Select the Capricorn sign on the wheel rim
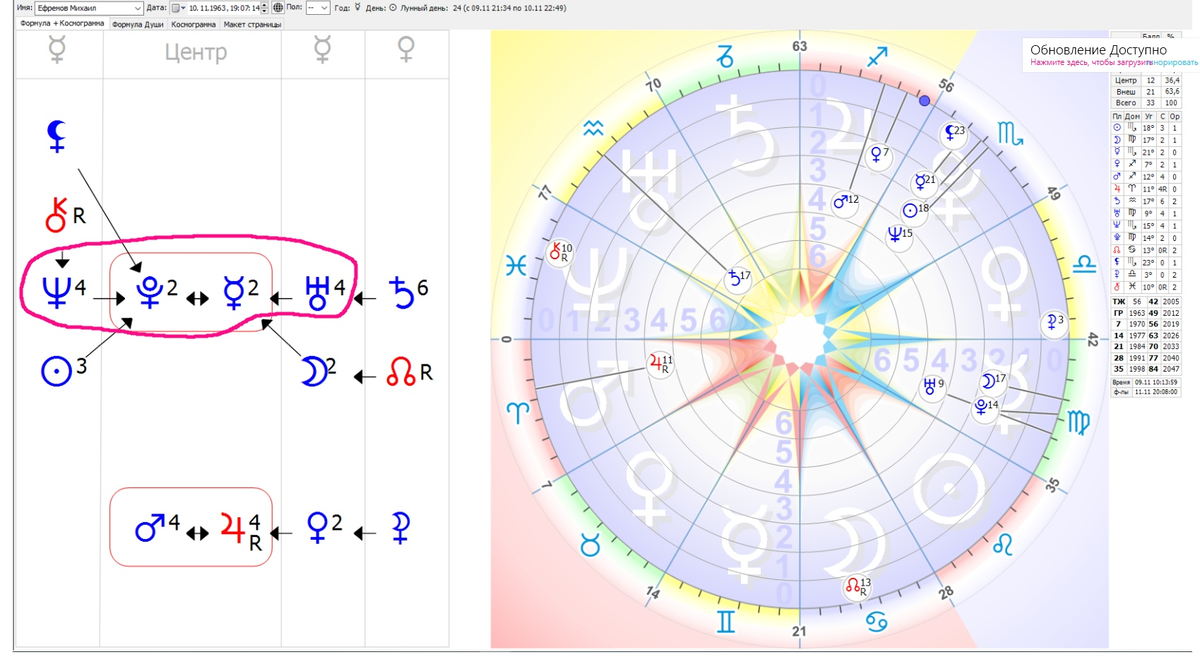 (725, 57)
